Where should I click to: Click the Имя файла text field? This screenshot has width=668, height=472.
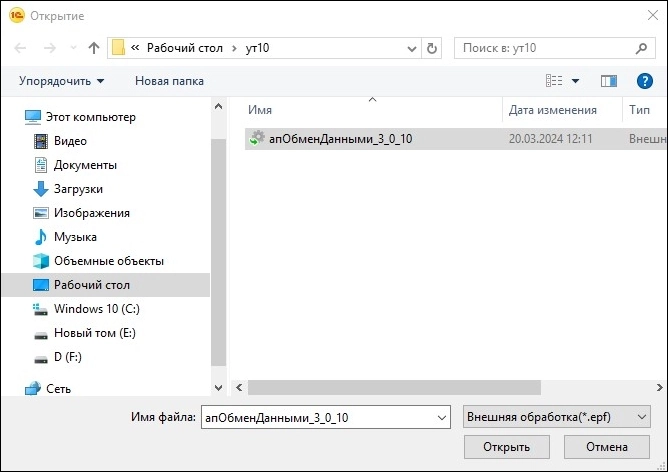(x=318, y=417)
